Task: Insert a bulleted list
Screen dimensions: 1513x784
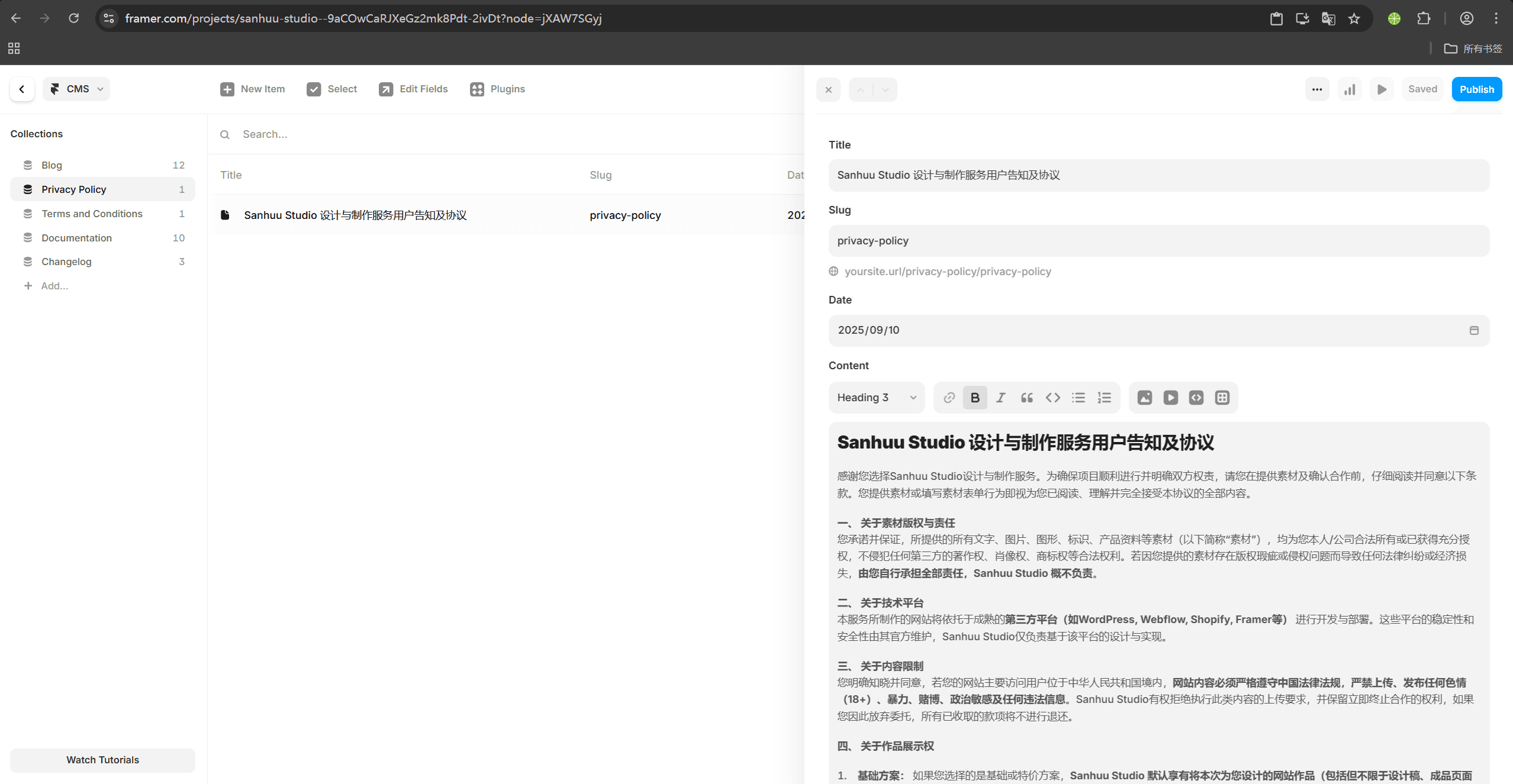Action: pos(1078,398)
